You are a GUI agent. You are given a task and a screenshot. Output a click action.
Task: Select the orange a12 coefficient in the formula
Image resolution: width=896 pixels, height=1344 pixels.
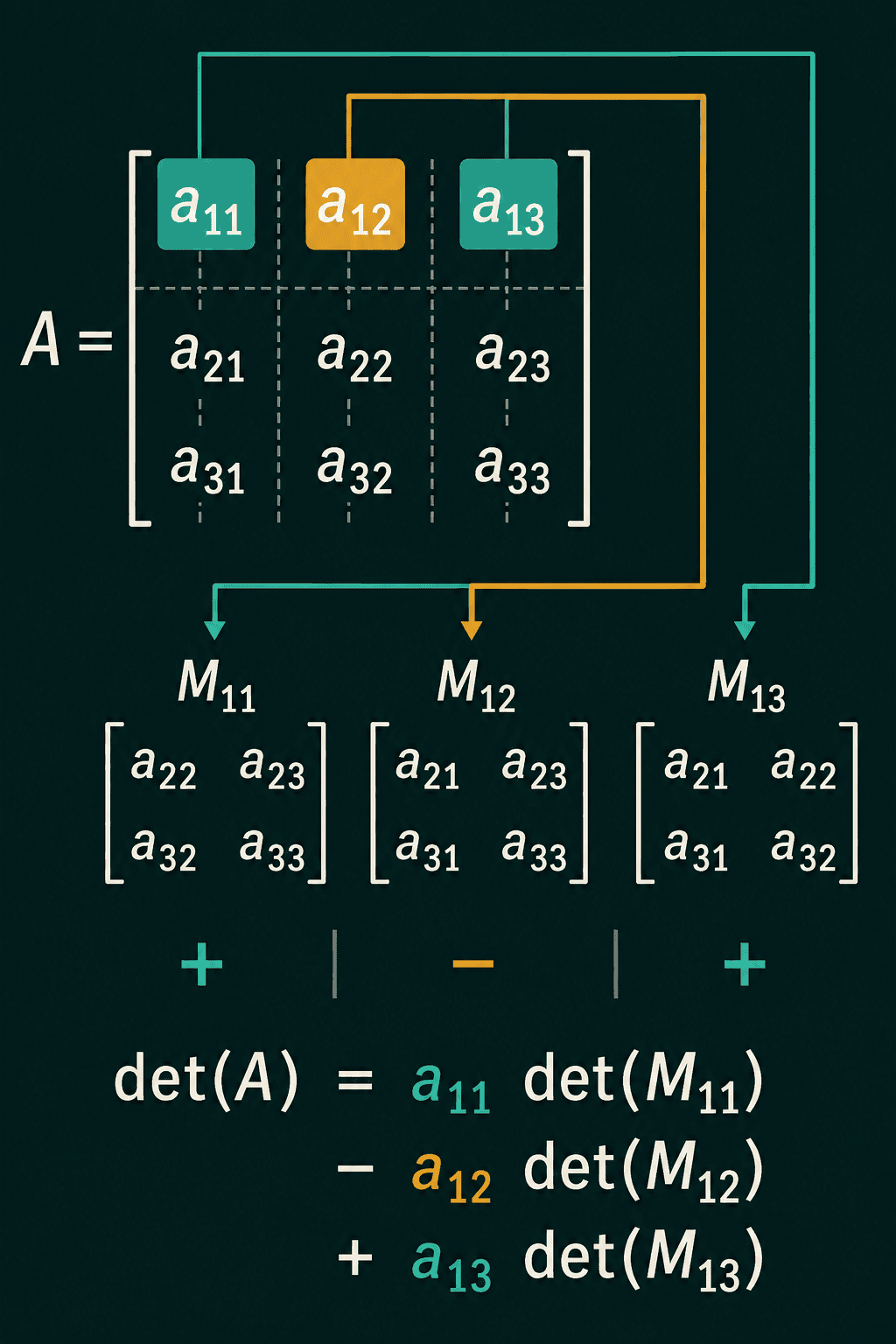pos(451,1177)
